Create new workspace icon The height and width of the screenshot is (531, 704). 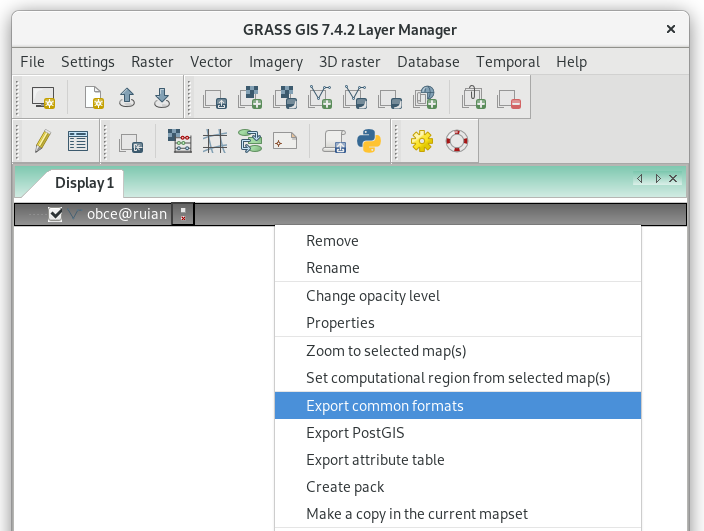click(x=94, y=97)
